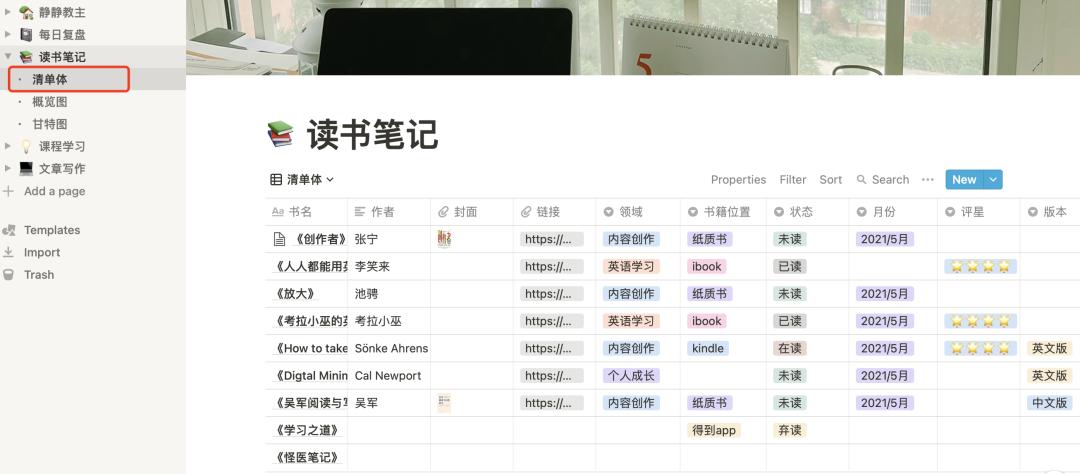The width and height of the screenshot is (1080, 474).
Task: Click the select icon in 评星 header
Action: click(950, 212)
